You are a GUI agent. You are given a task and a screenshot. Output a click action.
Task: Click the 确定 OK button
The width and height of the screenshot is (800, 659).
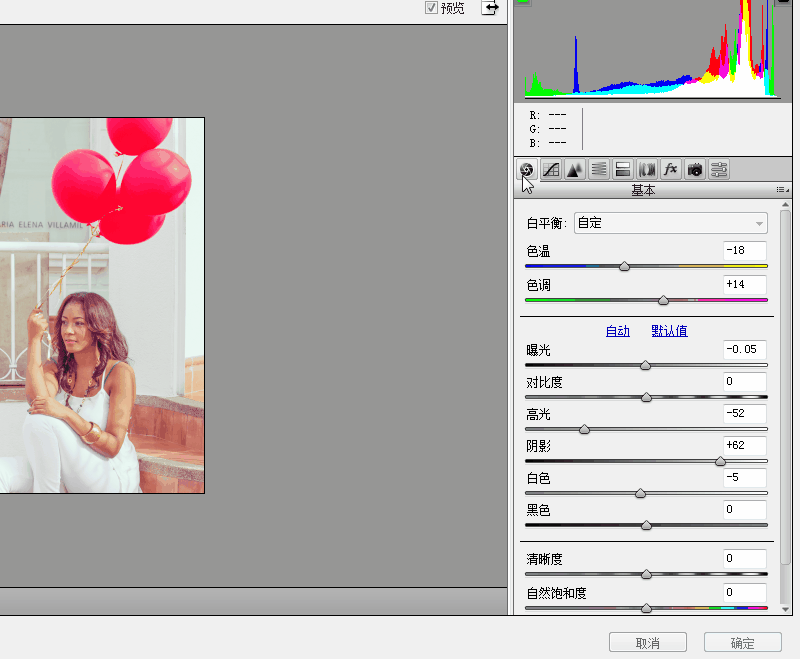point(742,642)
